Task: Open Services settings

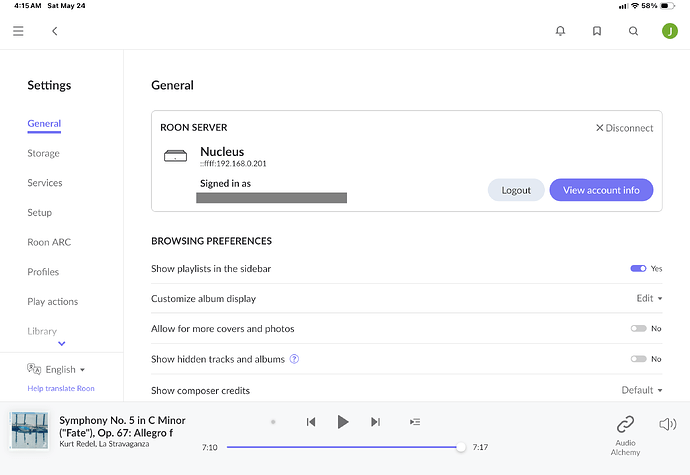Action: 45,183
